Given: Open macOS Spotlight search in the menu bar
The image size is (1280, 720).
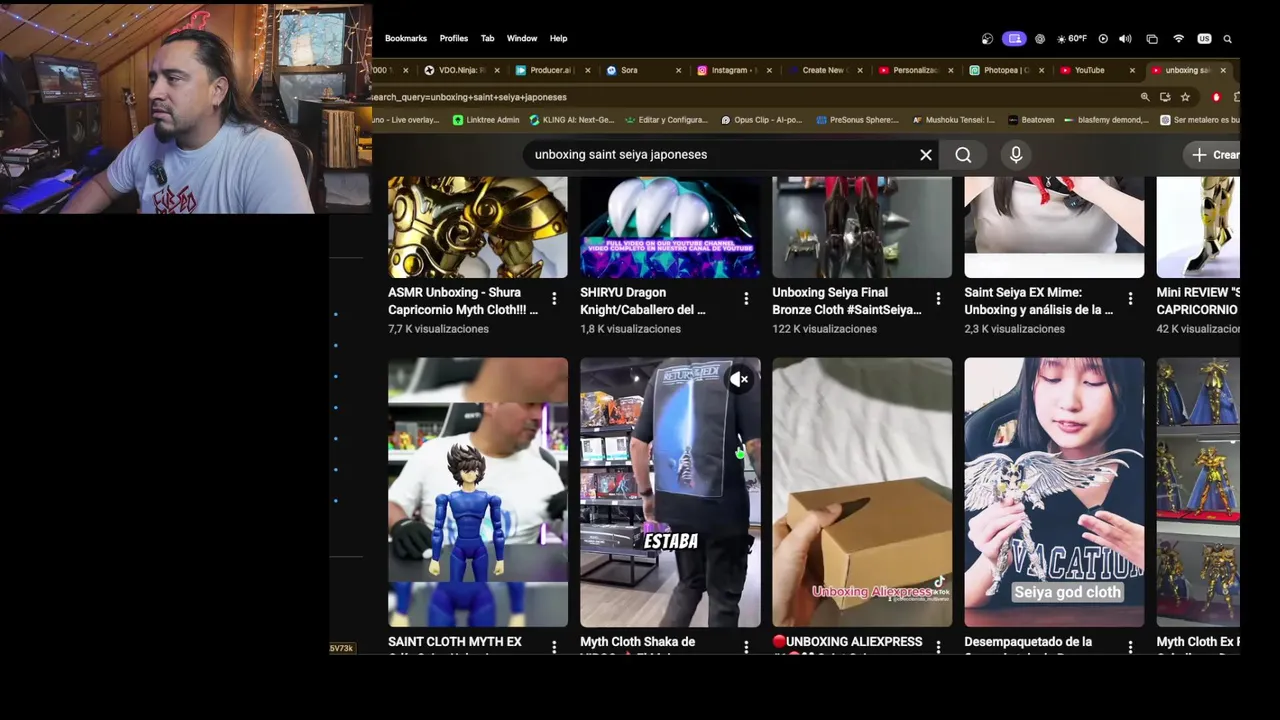Looking at the screenshot, I should tap(1228, 39).
